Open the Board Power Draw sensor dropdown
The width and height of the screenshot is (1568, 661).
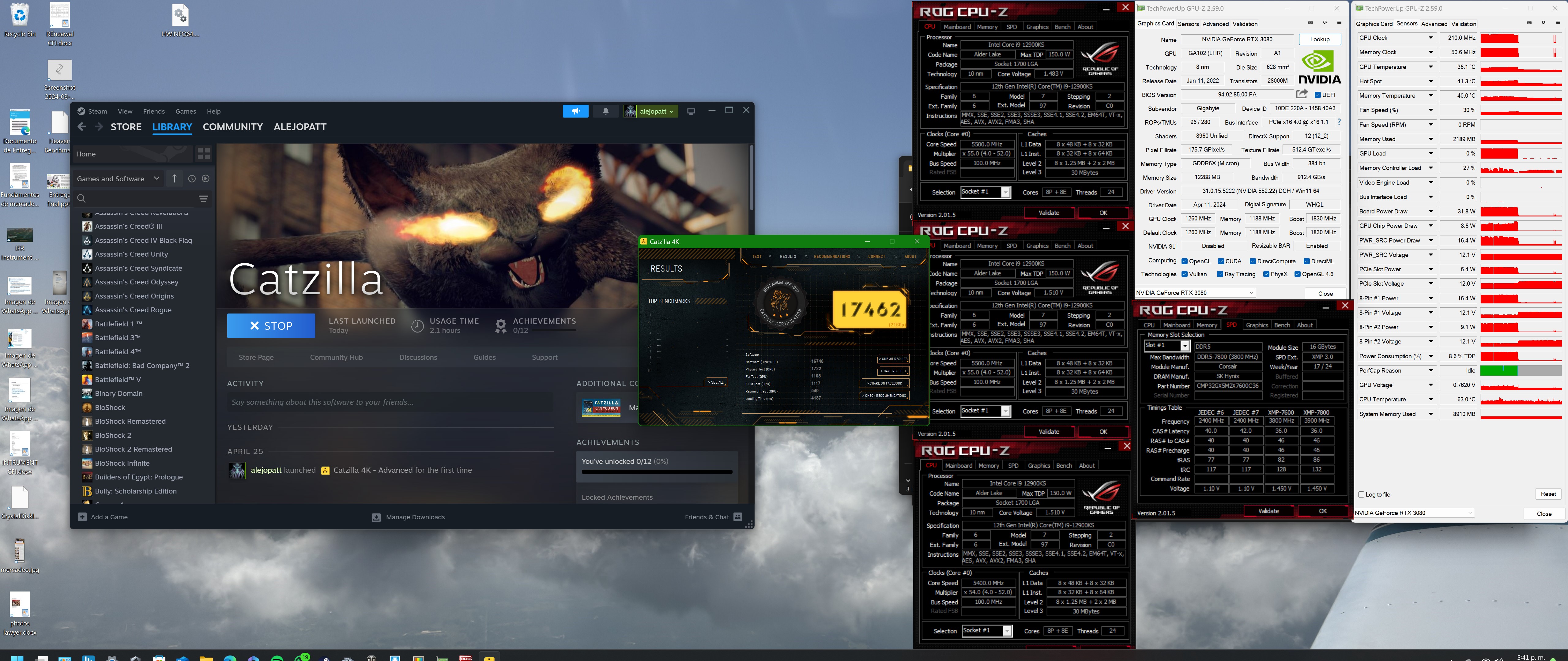(x=1431, y=211)
